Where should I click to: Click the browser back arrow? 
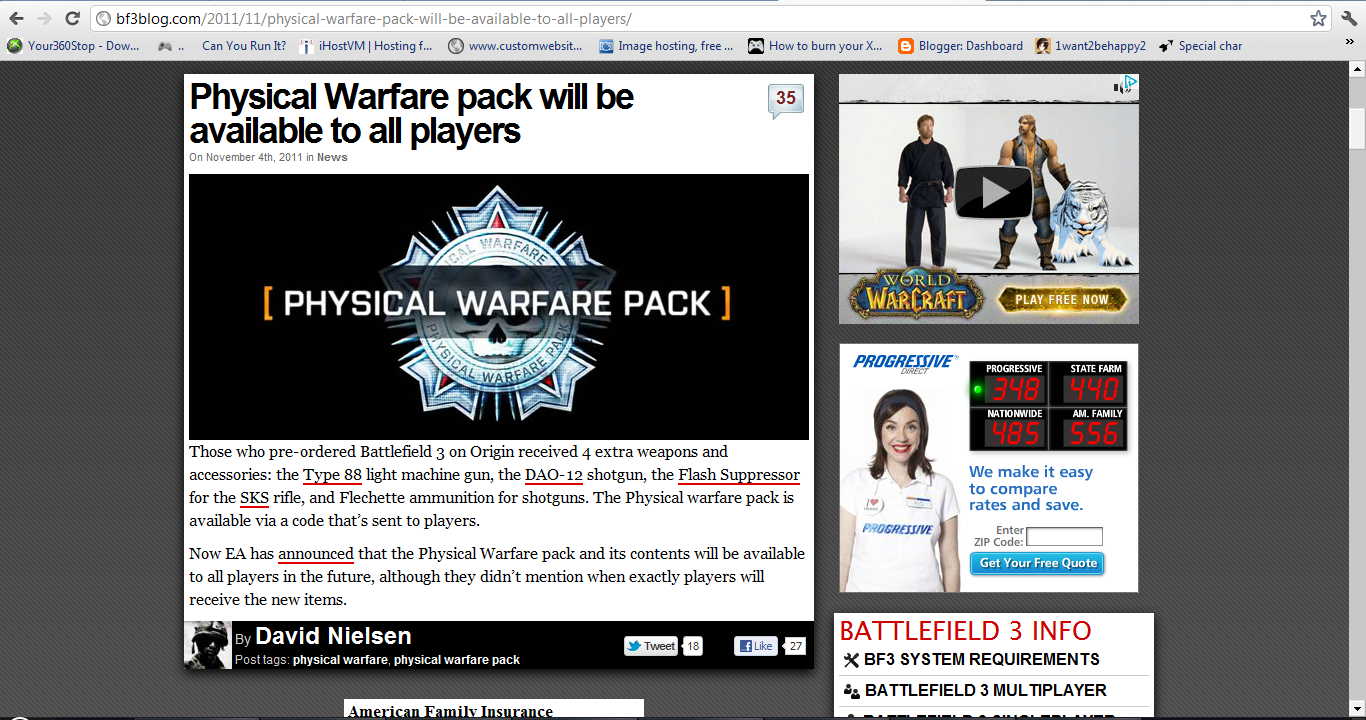[x=17, y=18]
